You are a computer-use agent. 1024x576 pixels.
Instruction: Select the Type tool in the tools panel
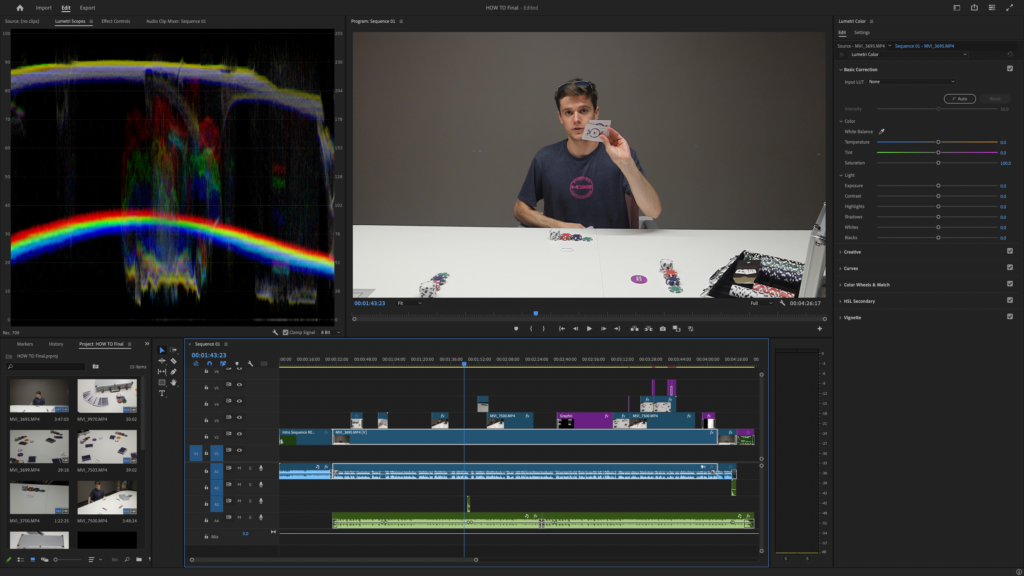point(162,393)
